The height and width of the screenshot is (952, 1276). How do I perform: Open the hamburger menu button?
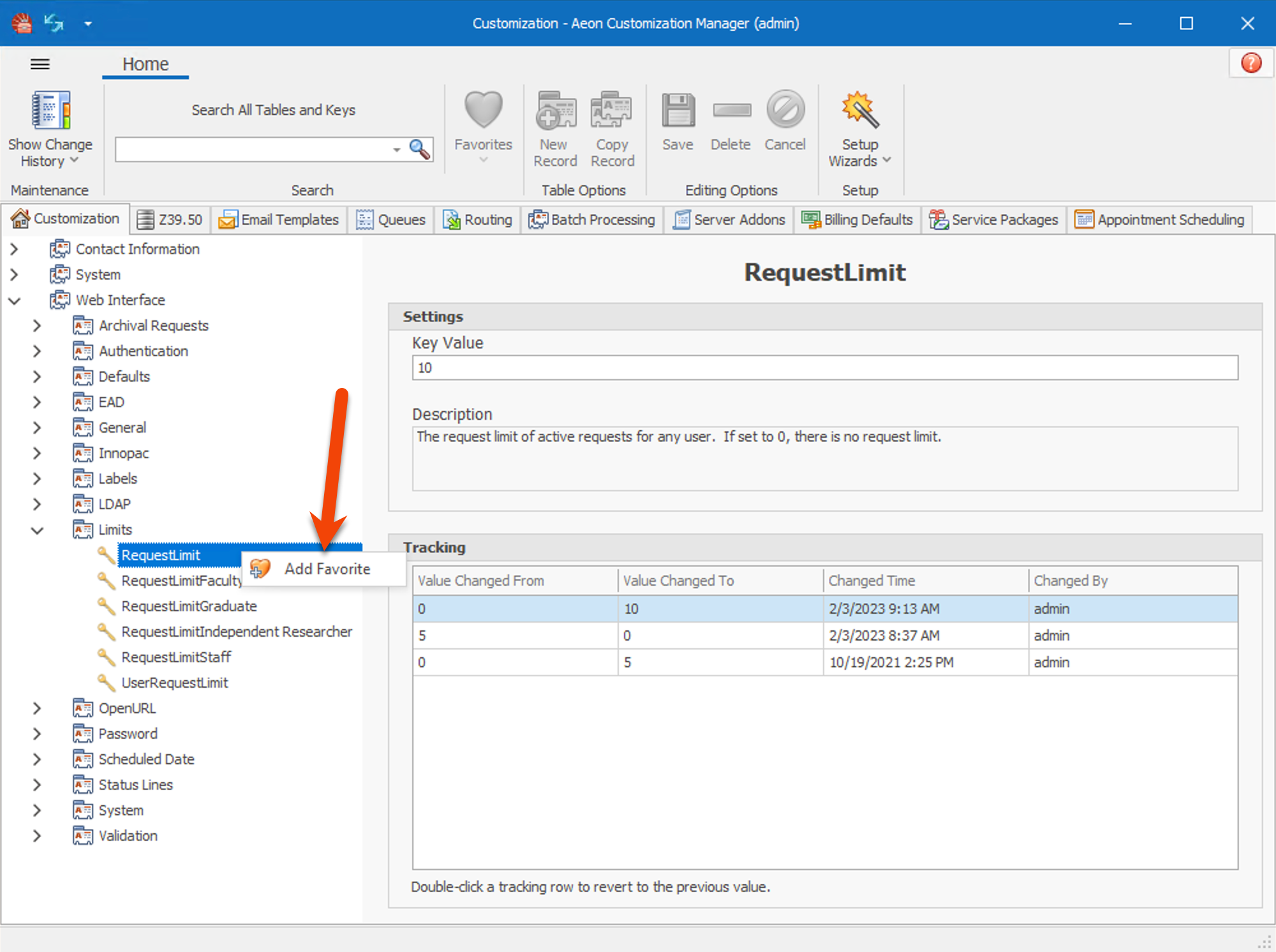point(40,64)
